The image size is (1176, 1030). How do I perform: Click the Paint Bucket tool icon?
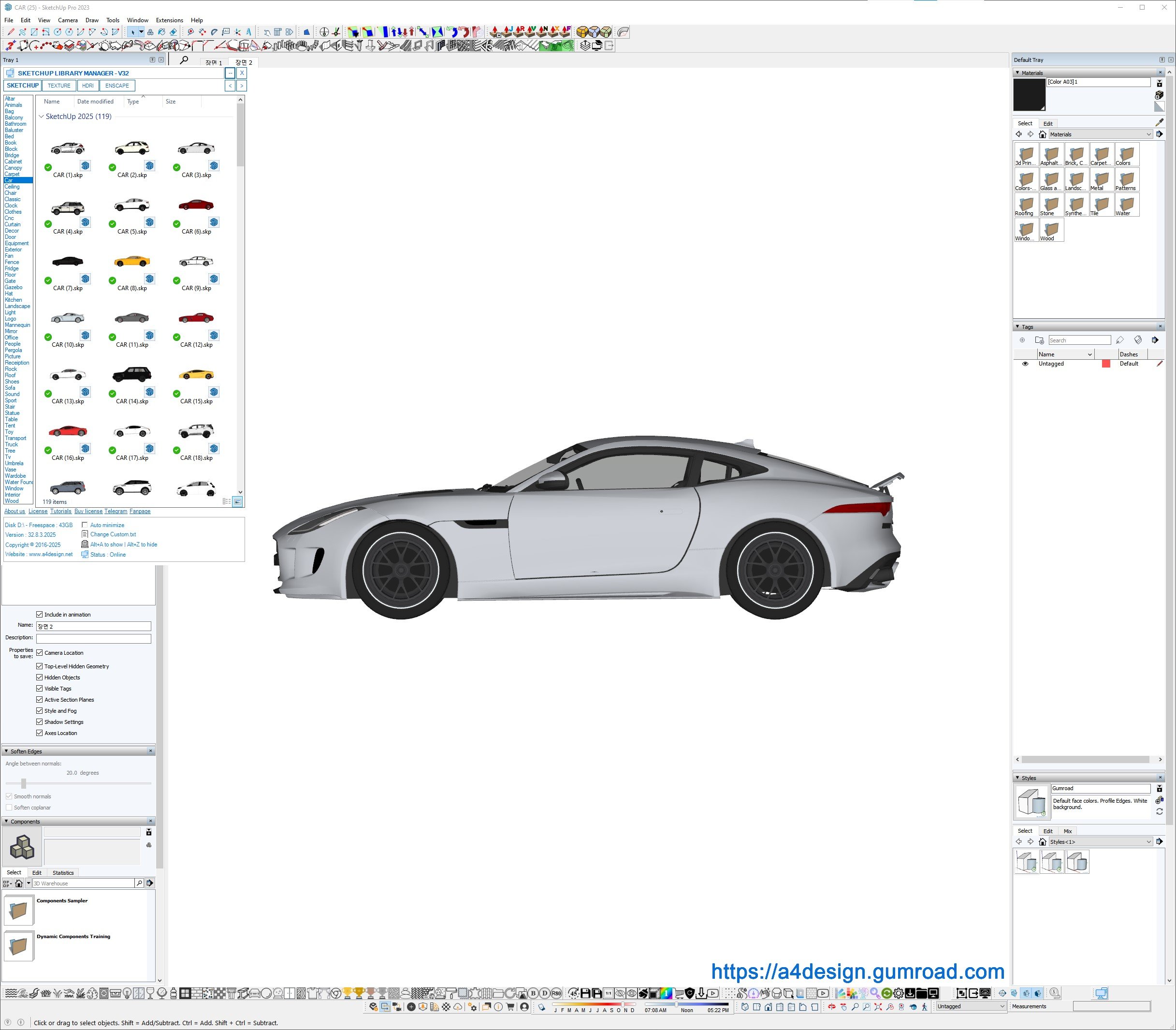coord(161,32)
